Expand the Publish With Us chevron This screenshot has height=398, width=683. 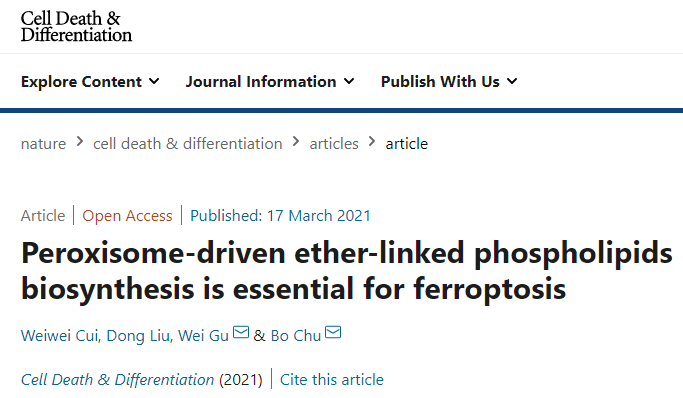(512, 81)
